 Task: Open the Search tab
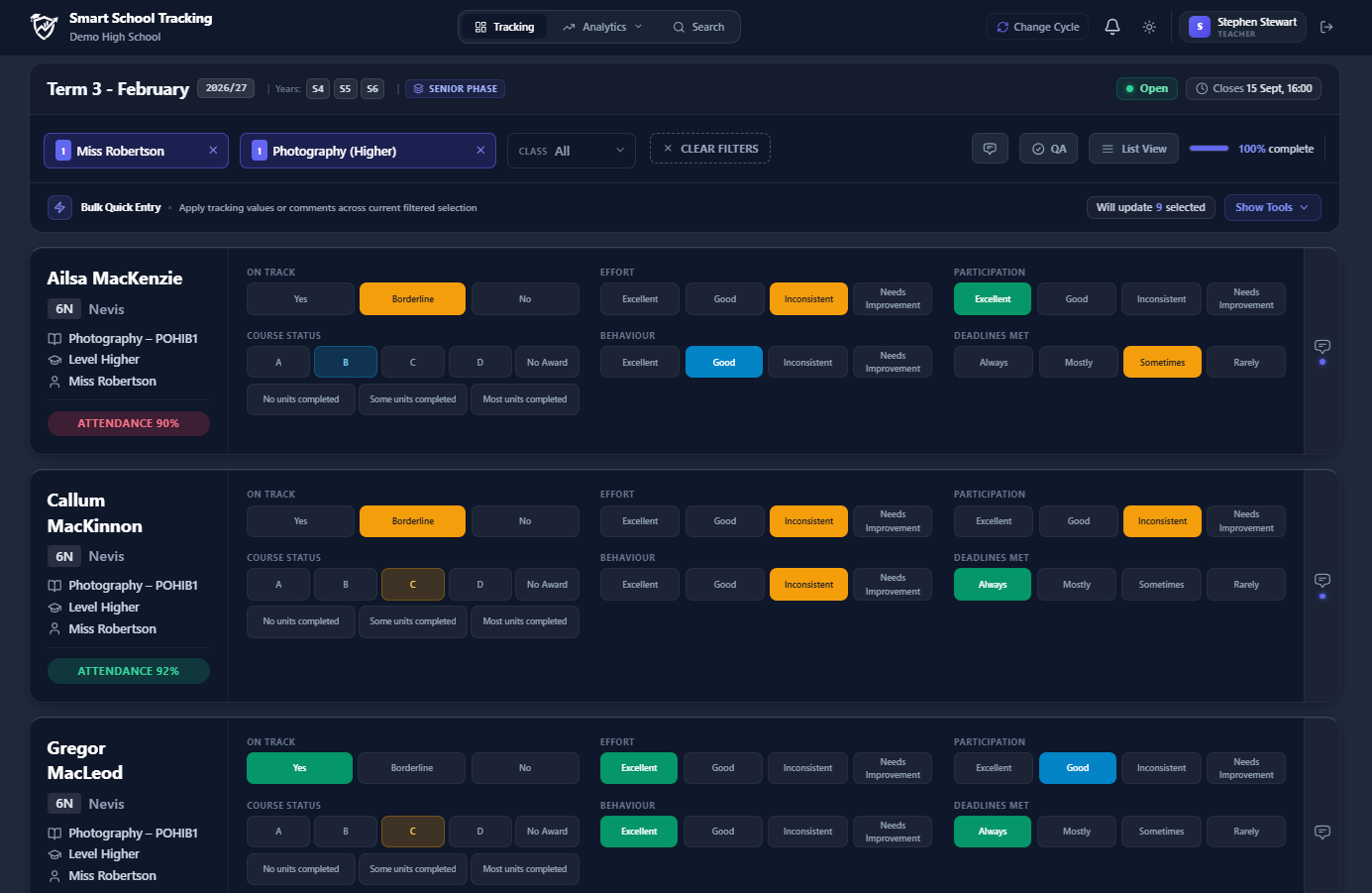(x=698, y=27)
